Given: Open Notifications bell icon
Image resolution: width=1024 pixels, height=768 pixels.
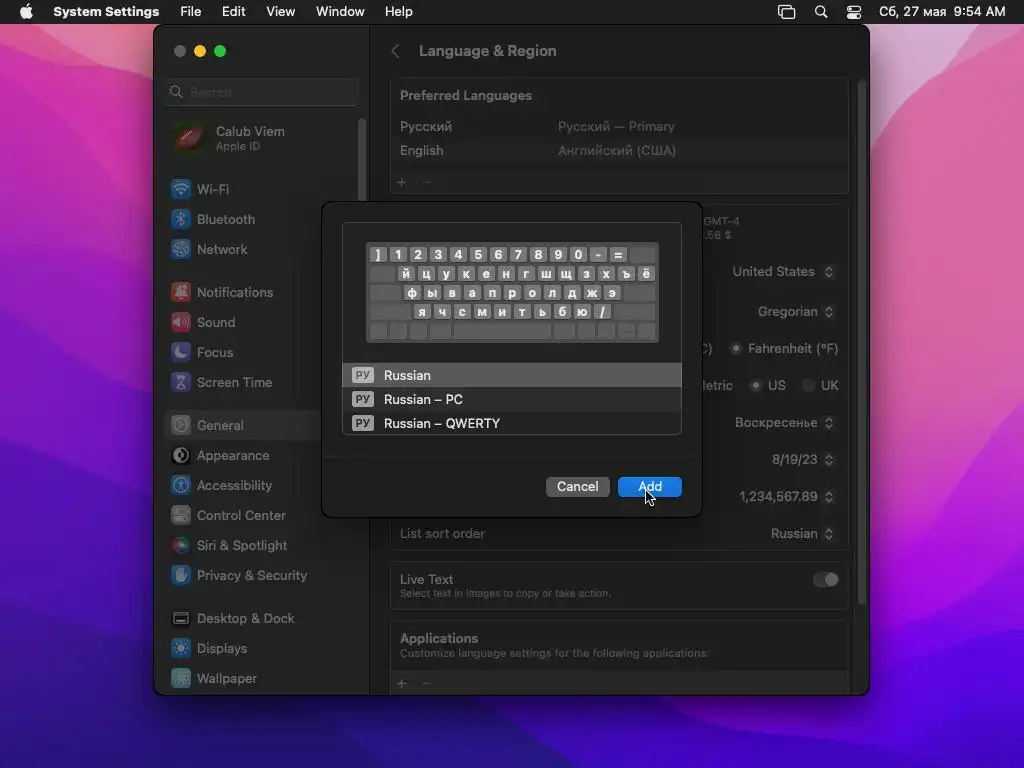Looking at the screenshot, I should tap(181, 292).
